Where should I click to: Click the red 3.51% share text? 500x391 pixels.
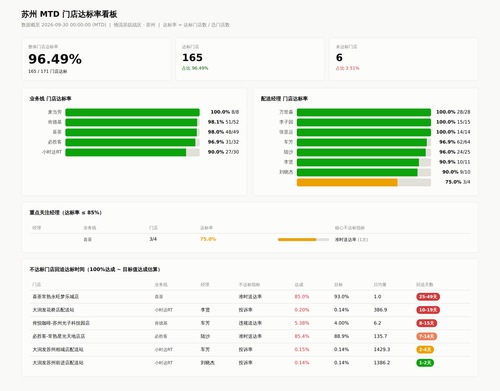347,68
